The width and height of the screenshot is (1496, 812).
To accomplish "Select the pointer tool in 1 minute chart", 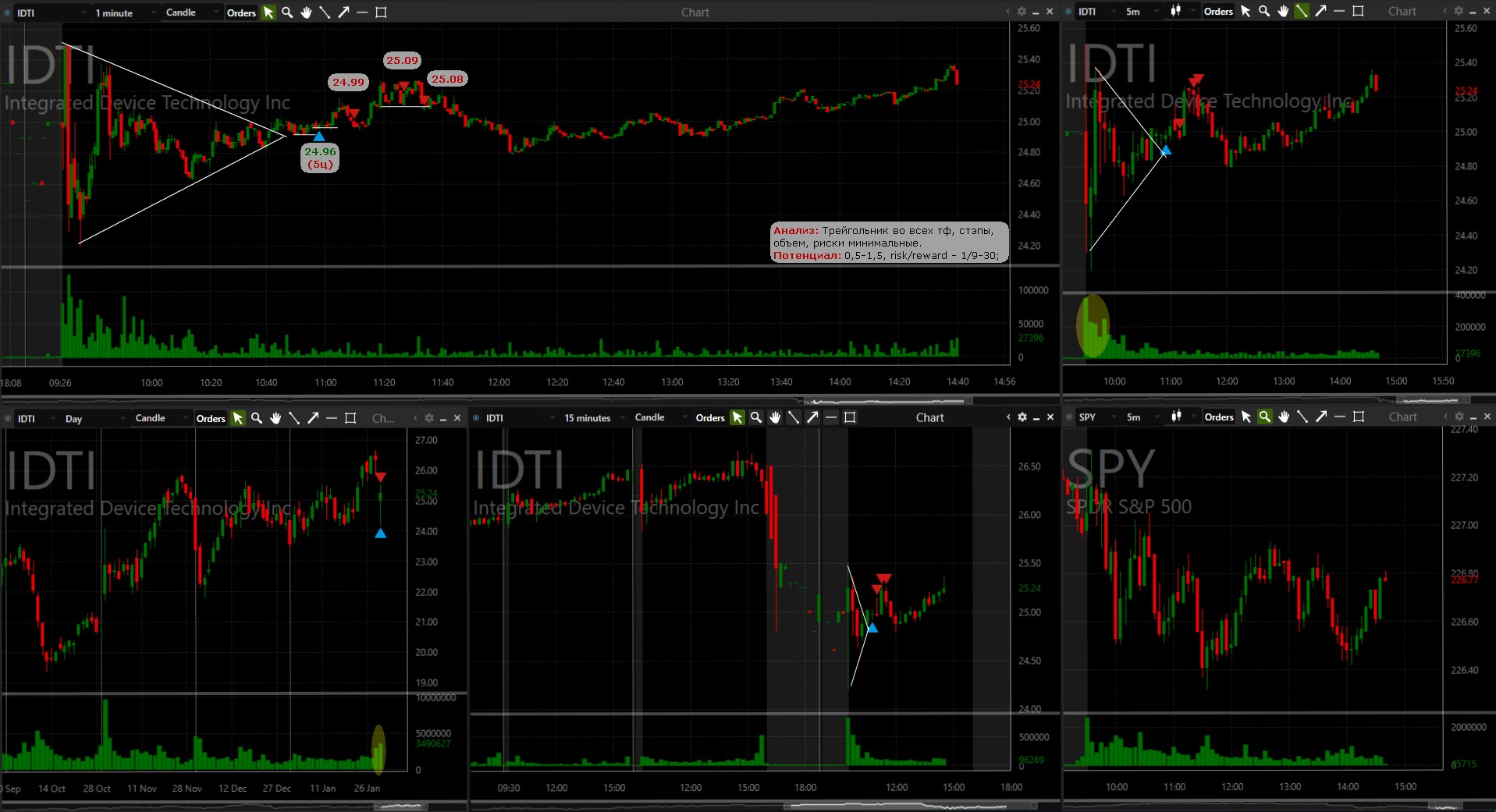I will point(268,12).
